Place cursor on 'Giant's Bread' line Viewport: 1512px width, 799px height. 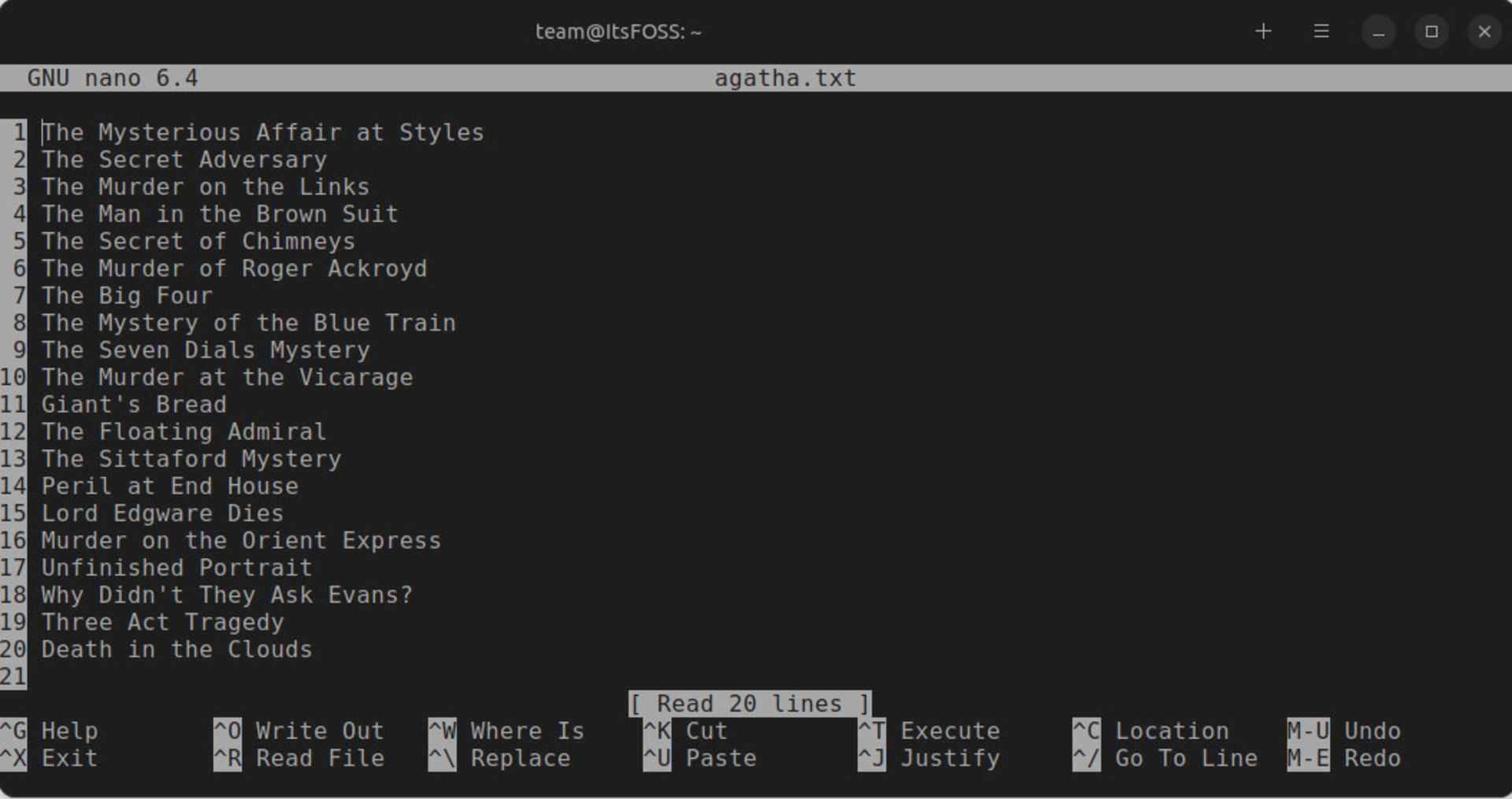134,405
